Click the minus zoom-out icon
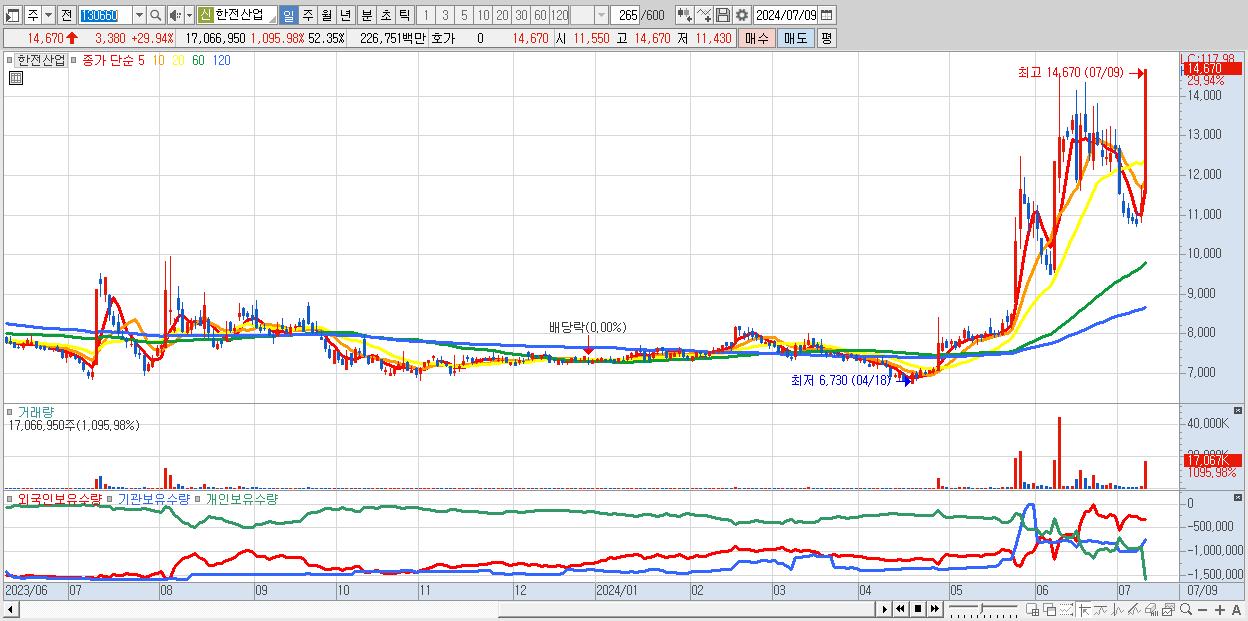 (x=1202, y=610)
